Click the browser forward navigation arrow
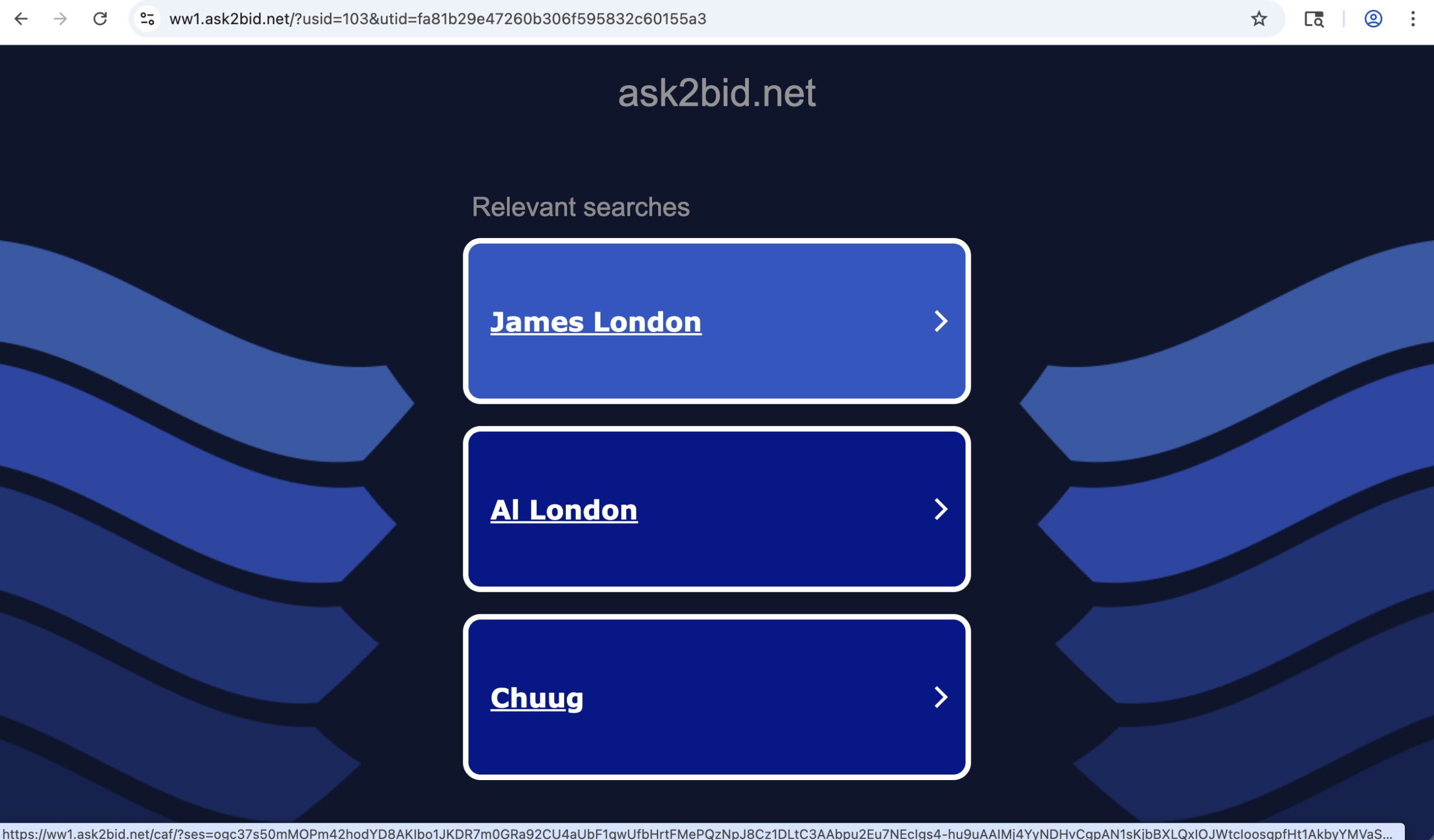 60,19
